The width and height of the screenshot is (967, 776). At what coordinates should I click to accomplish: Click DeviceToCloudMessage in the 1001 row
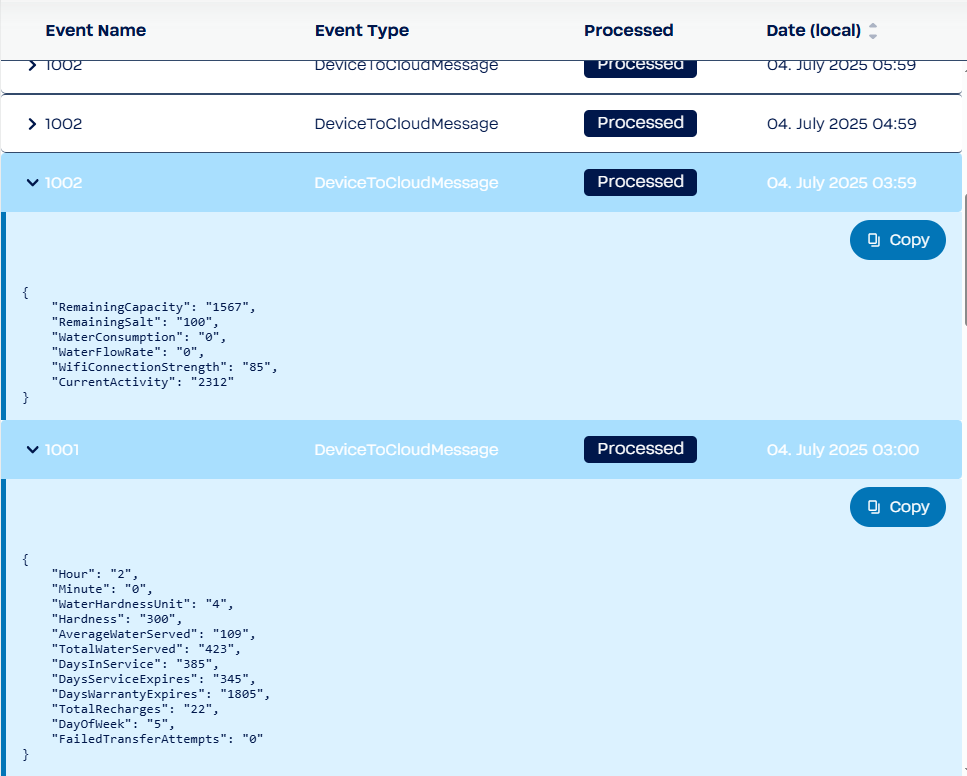click(x=406, y=450)
